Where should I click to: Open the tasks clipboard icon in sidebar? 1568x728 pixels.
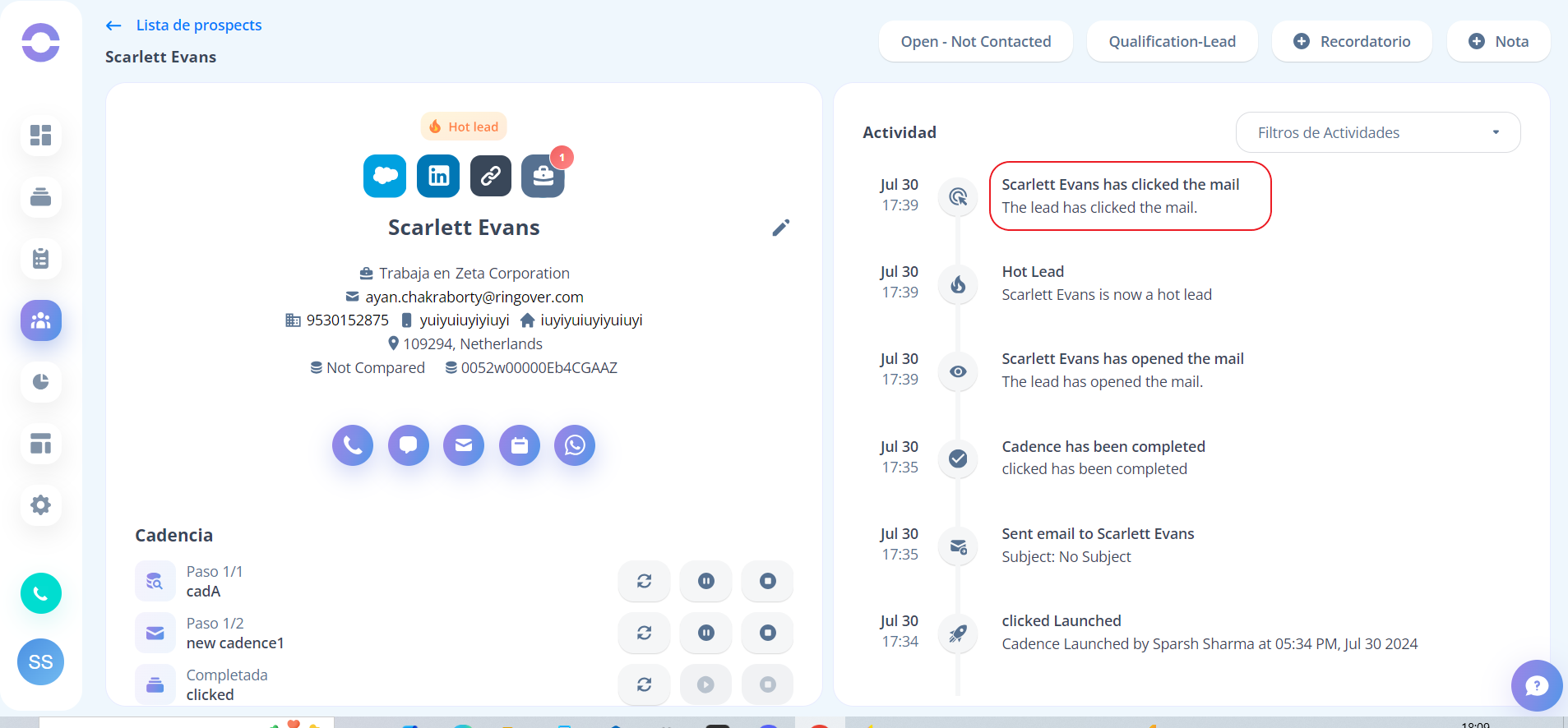[40, 259]
